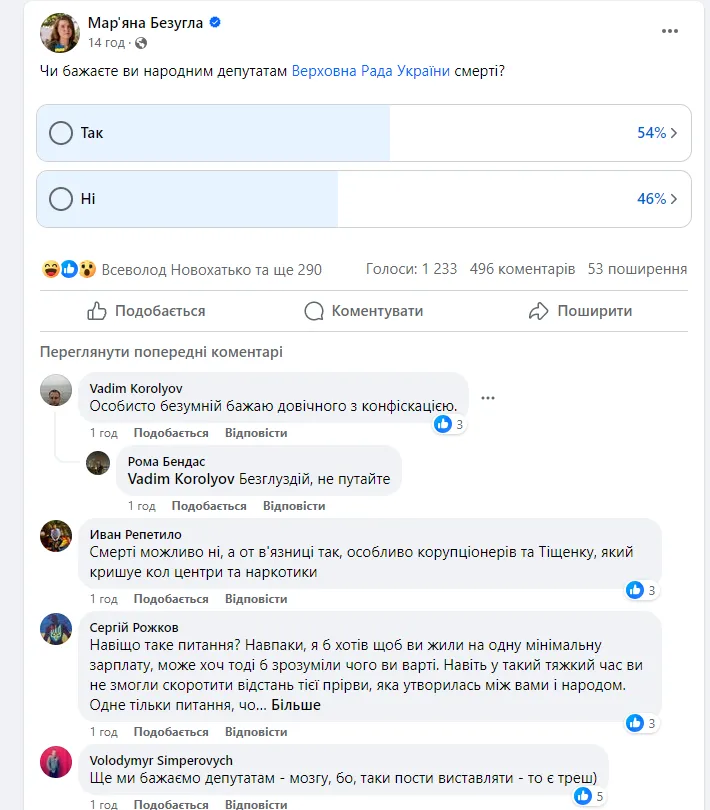Click the verified badge next to Мар'яна Безугла
The image size is (710, 810).
tap(214, 23)
